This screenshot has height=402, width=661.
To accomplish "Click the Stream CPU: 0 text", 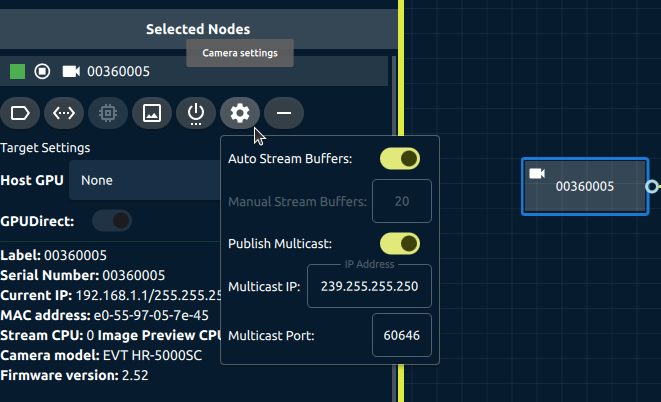I will [x=47, y=335].
